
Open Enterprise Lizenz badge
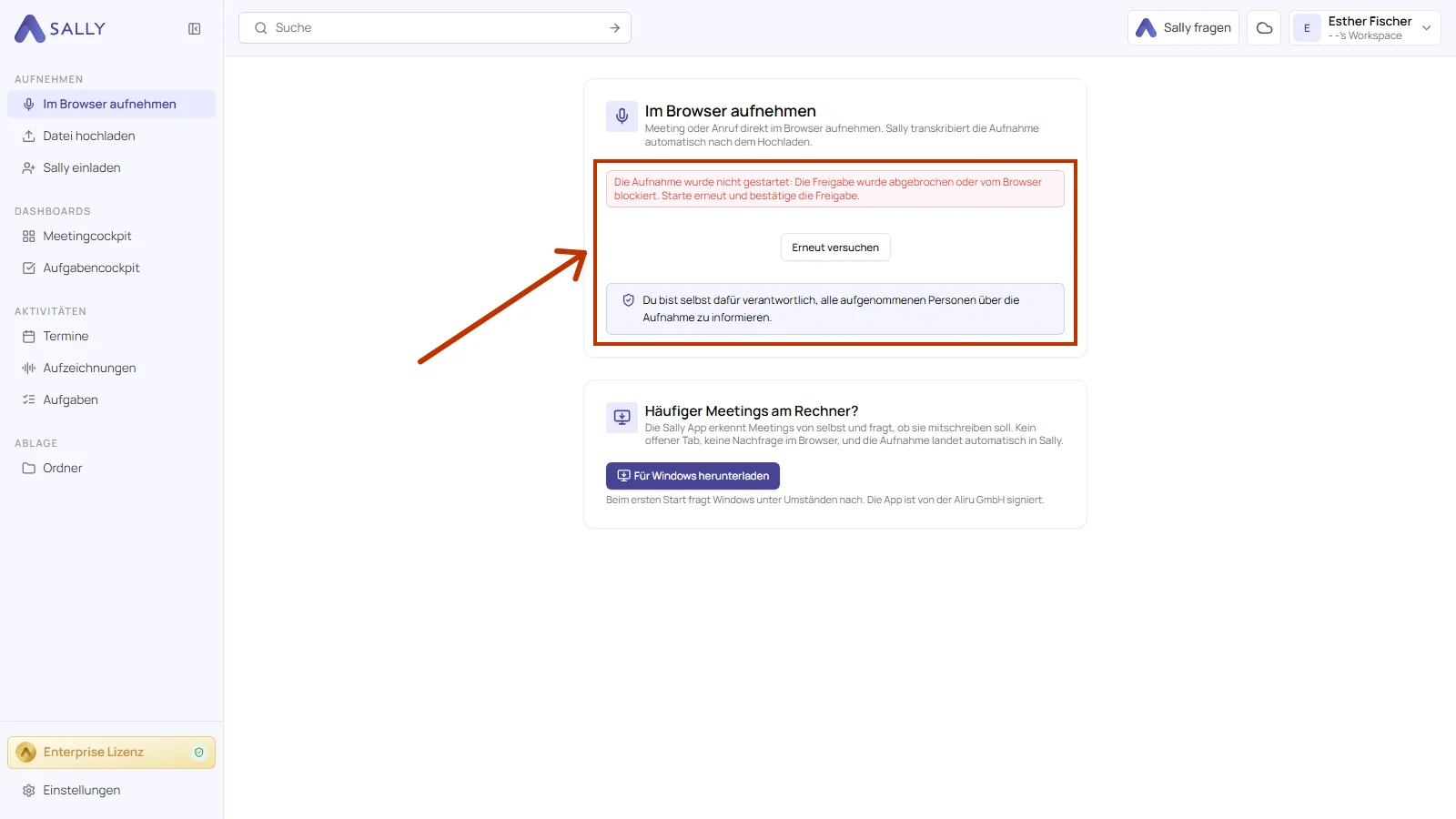111,753
